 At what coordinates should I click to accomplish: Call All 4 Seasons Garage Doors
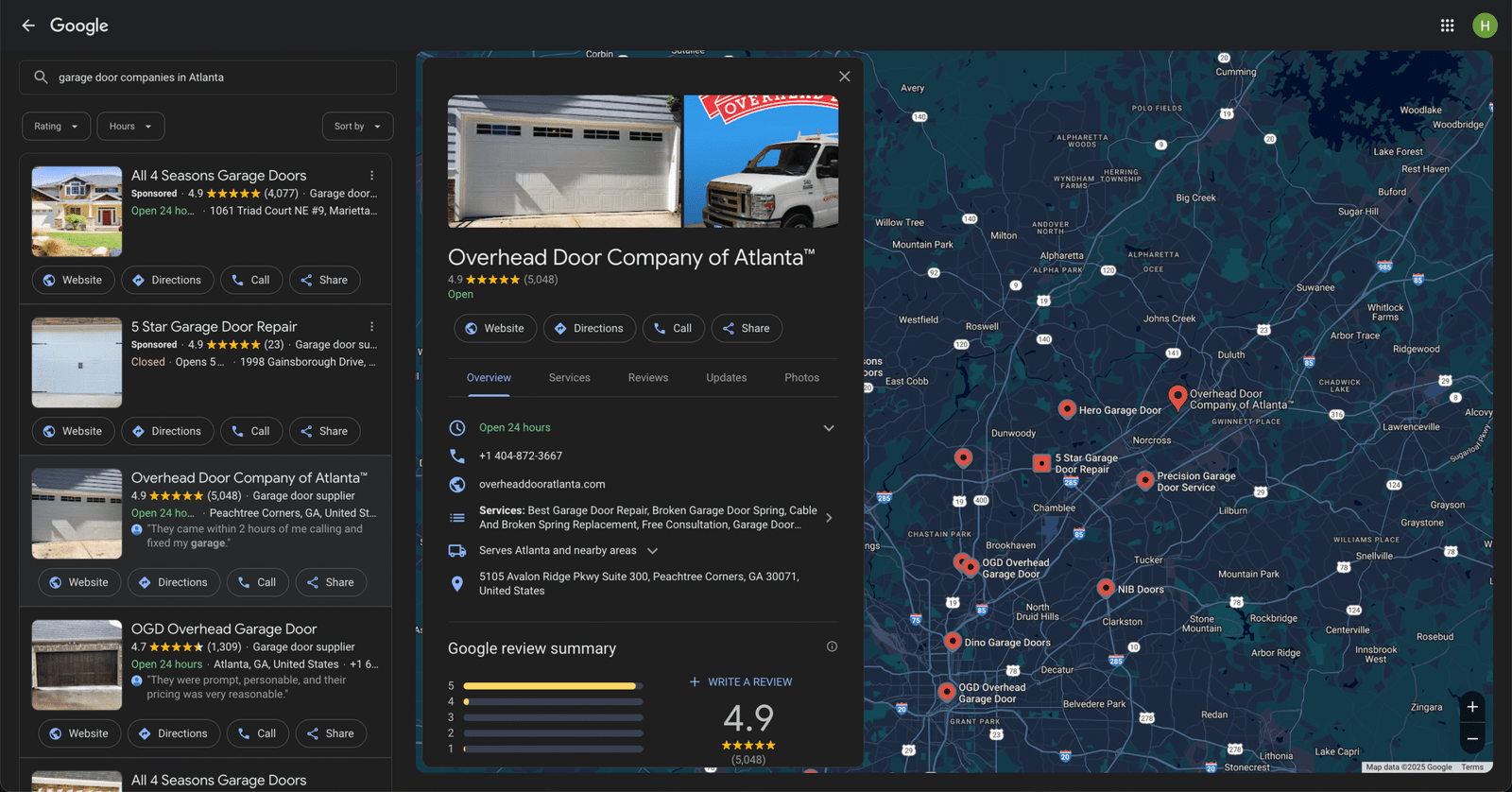(251, 280)
